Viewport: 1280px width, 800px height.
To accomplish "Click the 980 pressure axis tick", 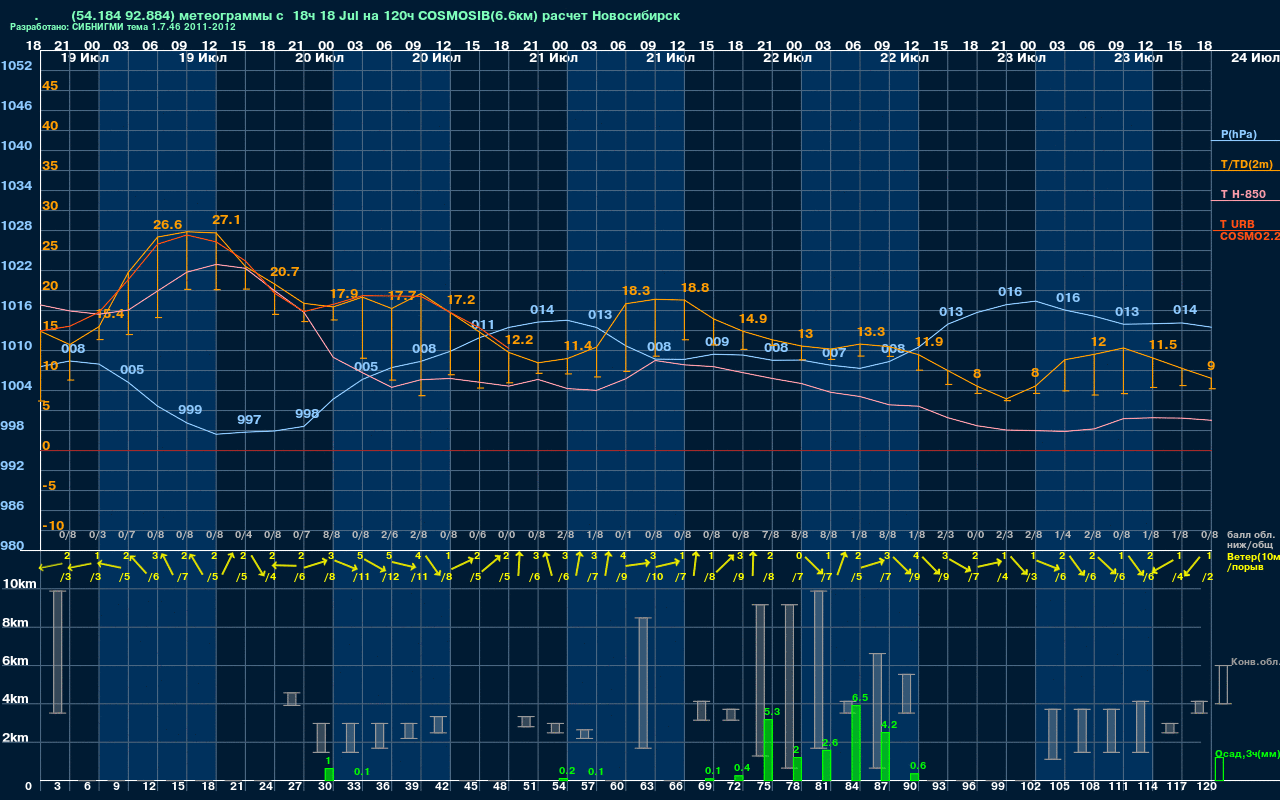I will click(x=12, y=546).
